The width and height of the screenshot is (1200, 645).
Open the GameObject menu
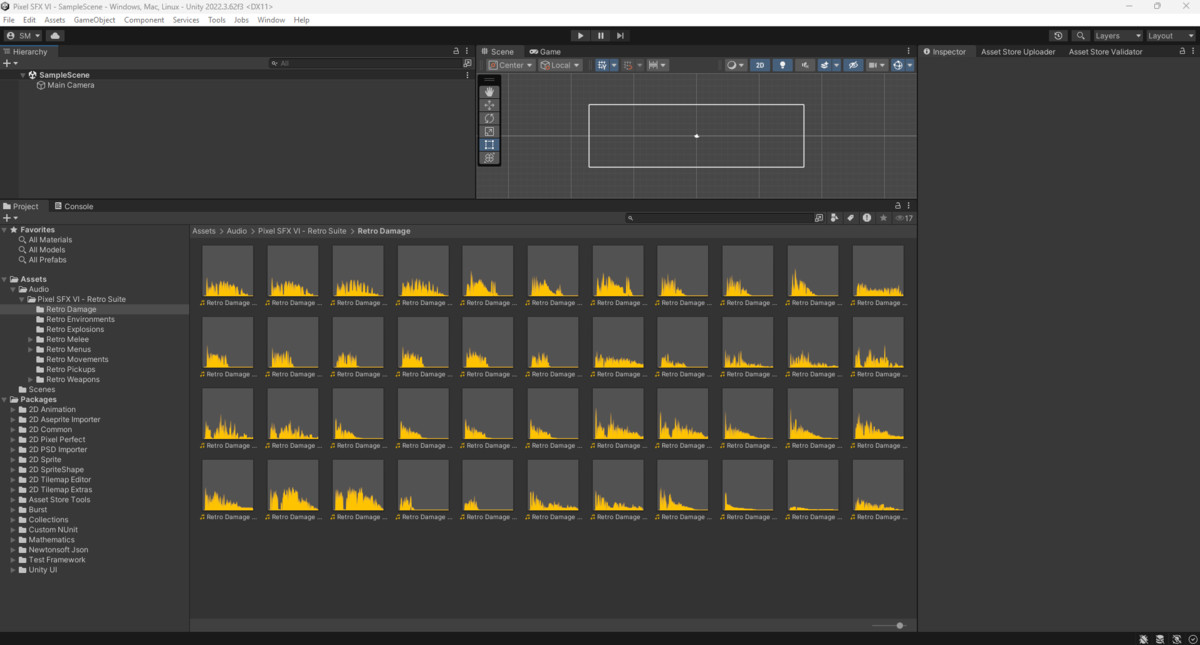(94, 20)
